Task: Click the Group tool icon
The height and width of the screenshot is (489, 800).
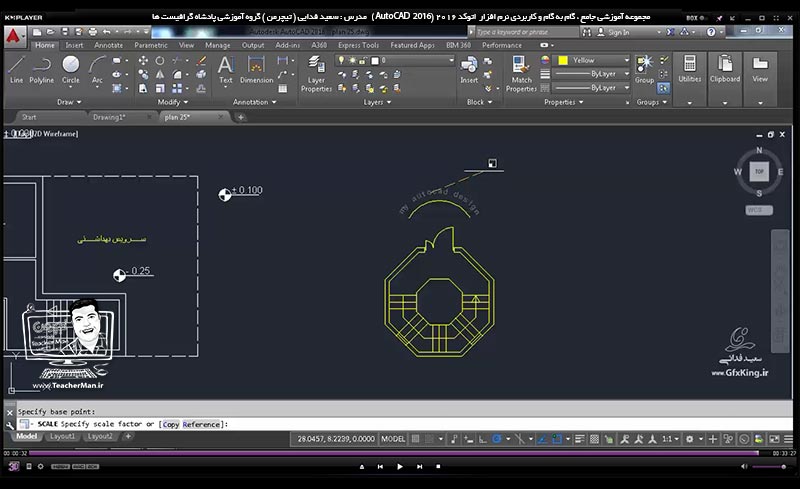Action: coord(644,69)
